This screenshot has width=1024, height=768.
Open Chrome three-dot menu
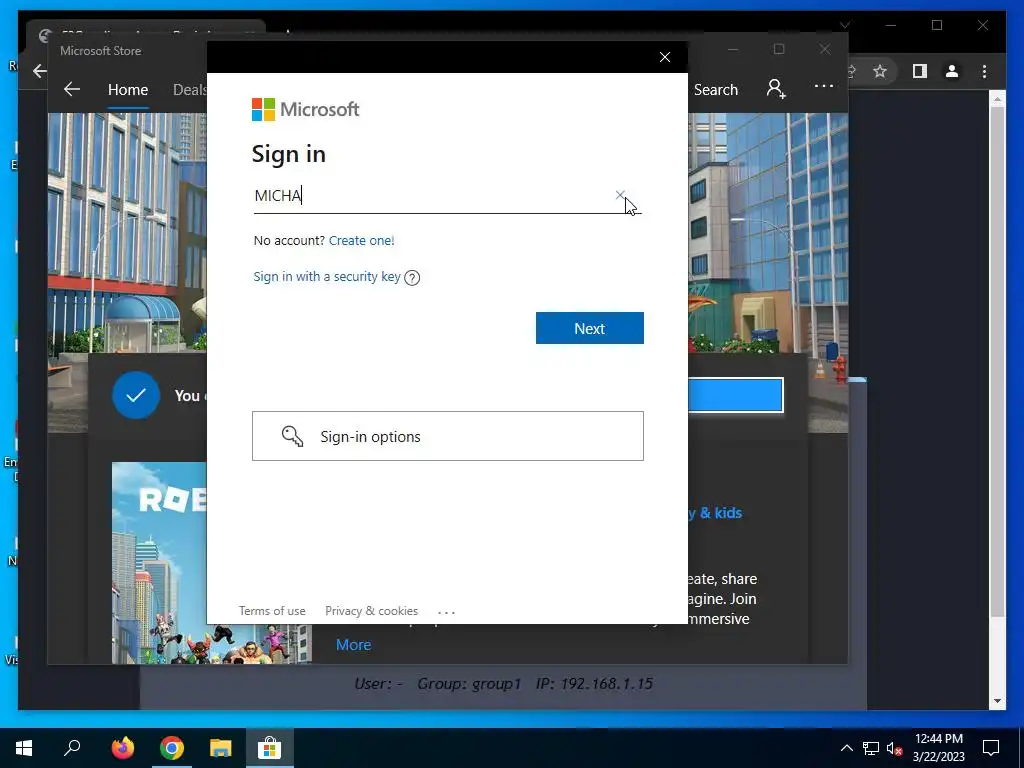984,71
